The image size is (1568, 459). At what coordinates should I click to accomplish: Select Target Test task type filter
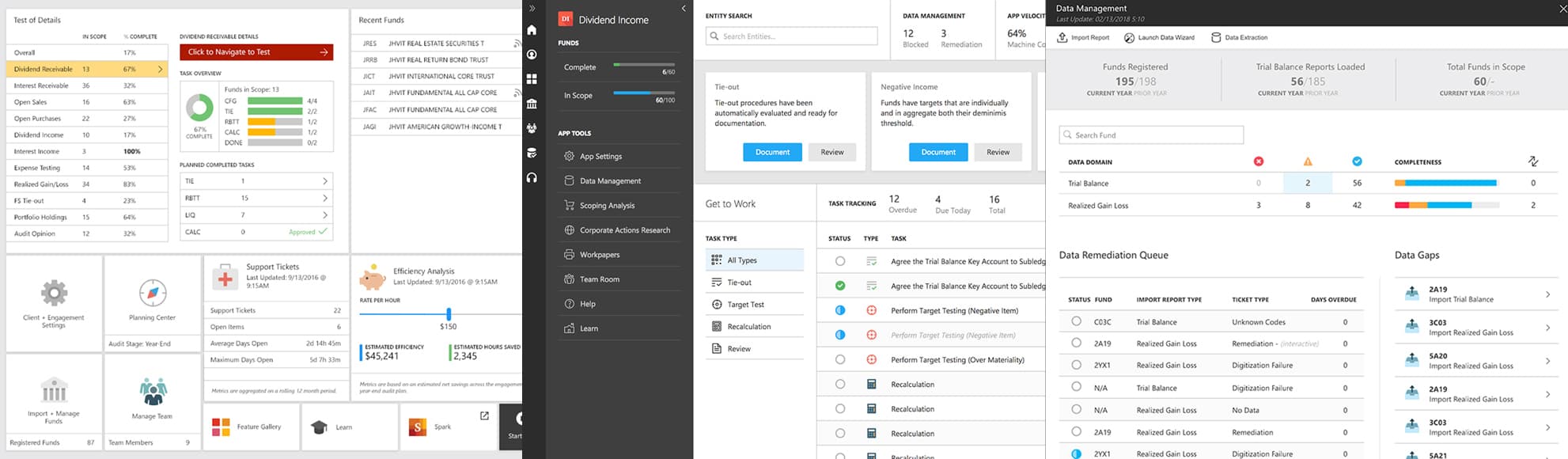(x=755, y=304)
